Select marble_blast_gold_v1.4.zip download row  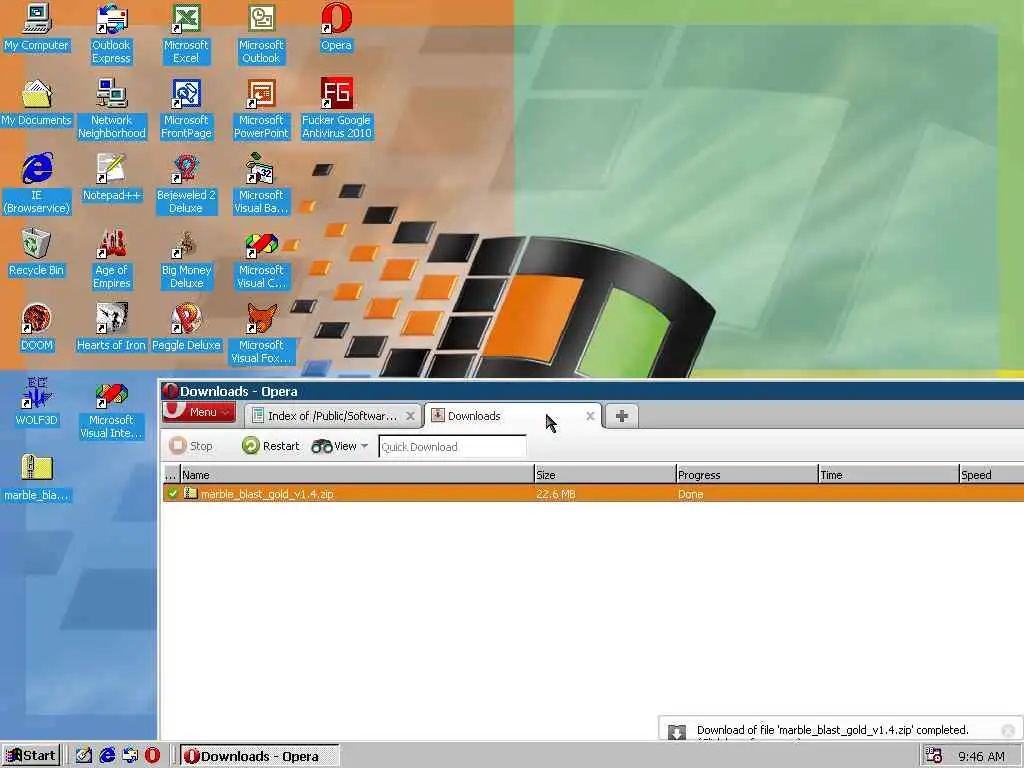(x=593, y=494)
